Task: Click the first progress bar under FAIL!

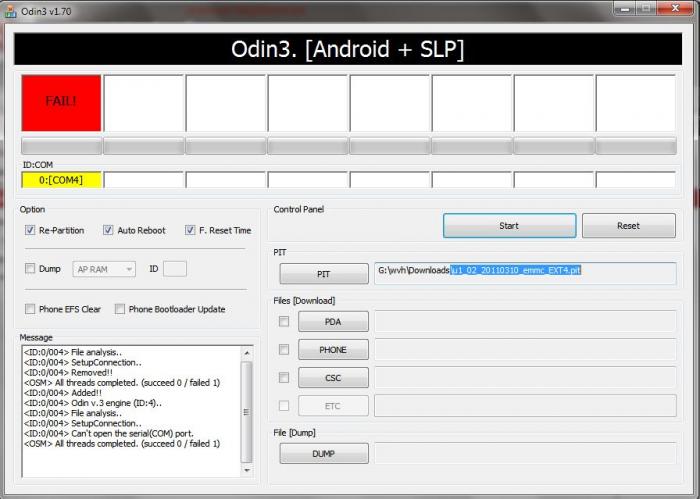Action: (61, 146)
